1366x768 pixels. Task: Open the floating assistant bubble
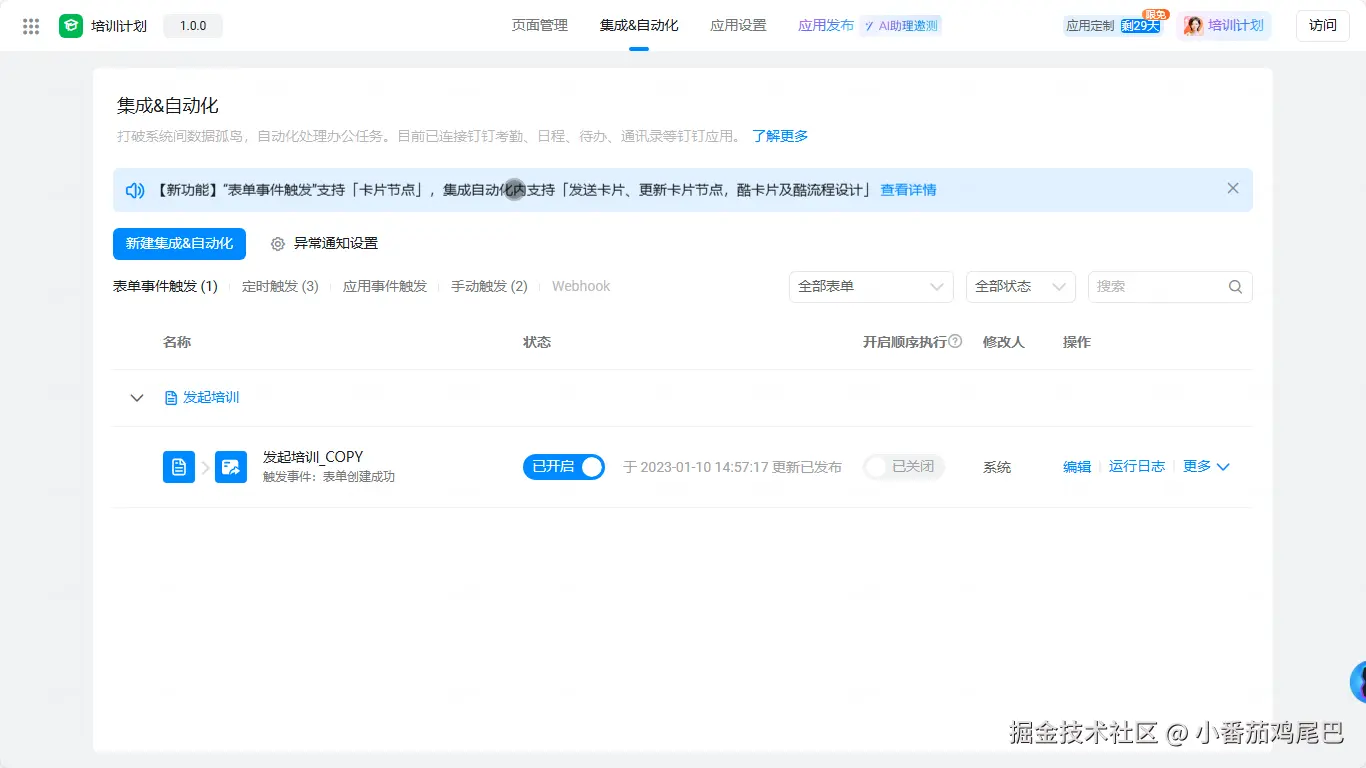1358,682
